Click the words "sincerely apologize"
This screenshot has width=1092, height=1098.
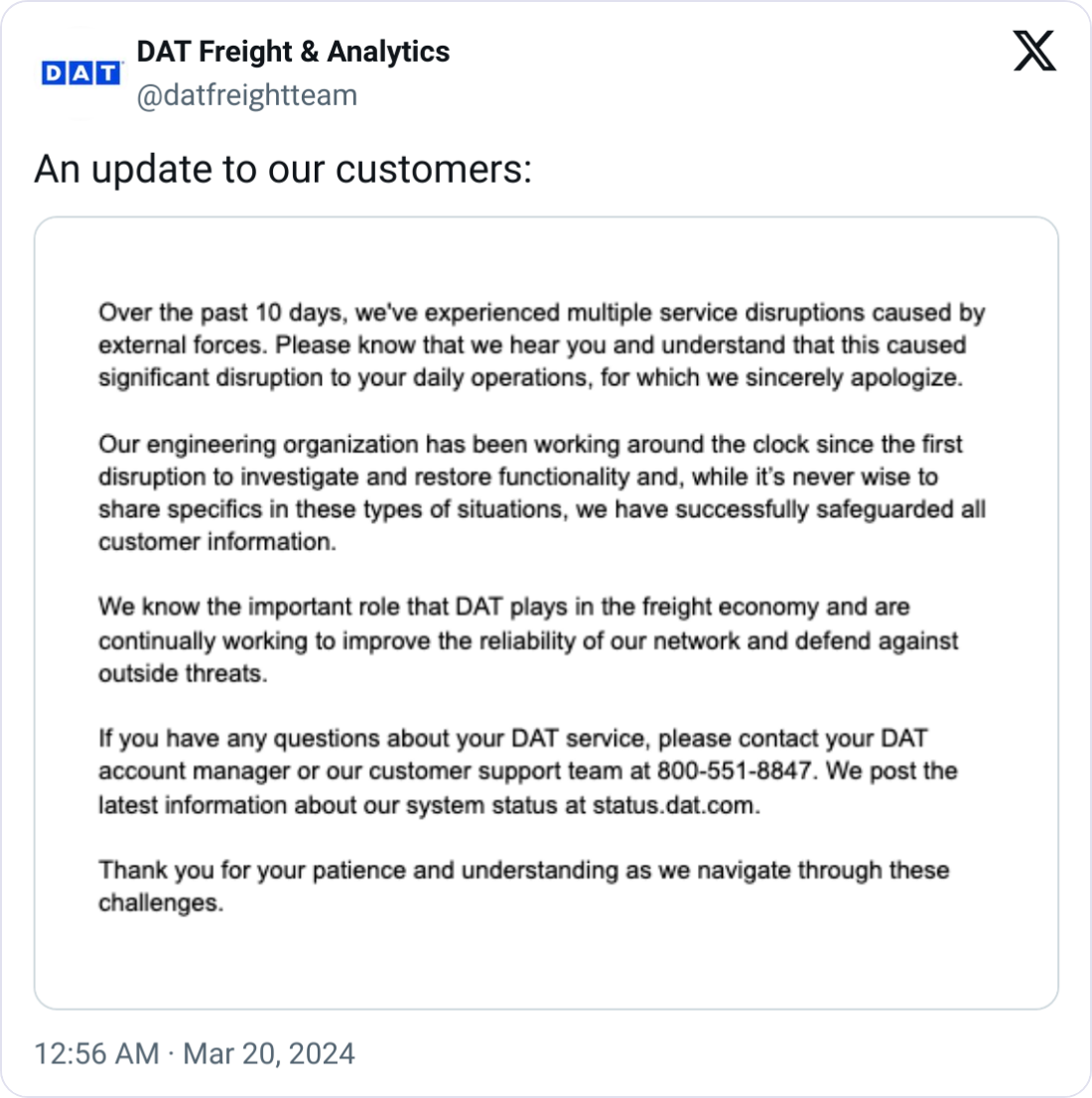(860, 379)
